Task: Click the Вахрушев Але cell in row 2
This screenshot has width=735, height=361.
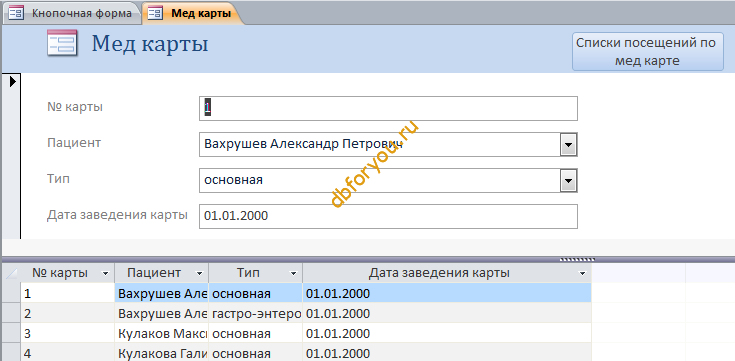Action: [162, 313]
